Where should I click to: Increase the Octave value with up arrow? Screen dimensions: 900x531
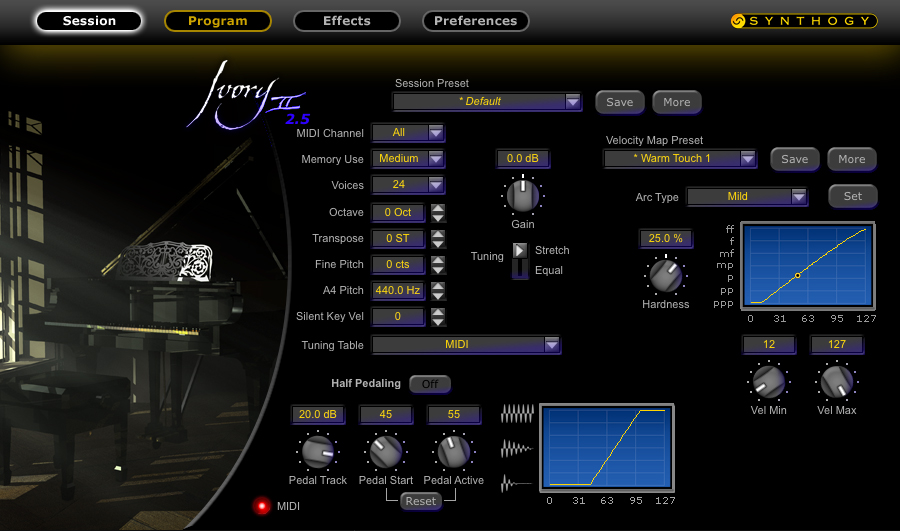tap(438, 208)
